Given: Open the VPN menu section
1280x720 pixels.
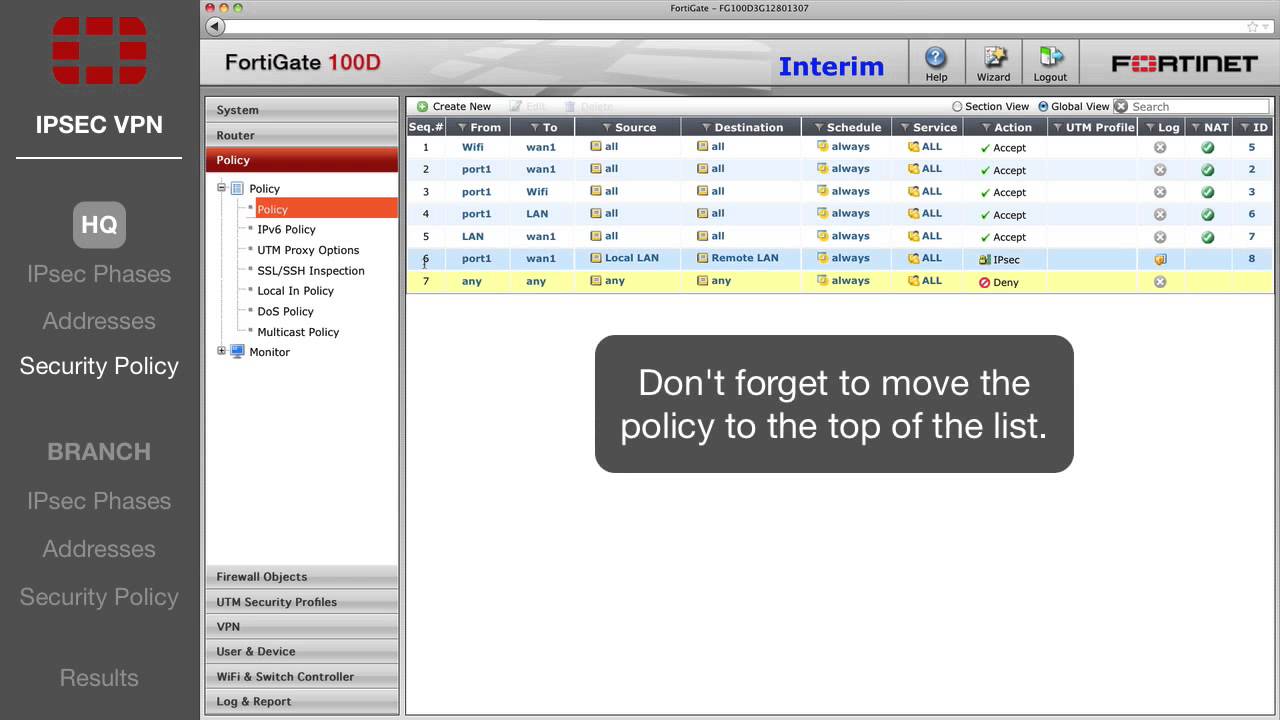Looking at the screenshot, I should [301, 626].
